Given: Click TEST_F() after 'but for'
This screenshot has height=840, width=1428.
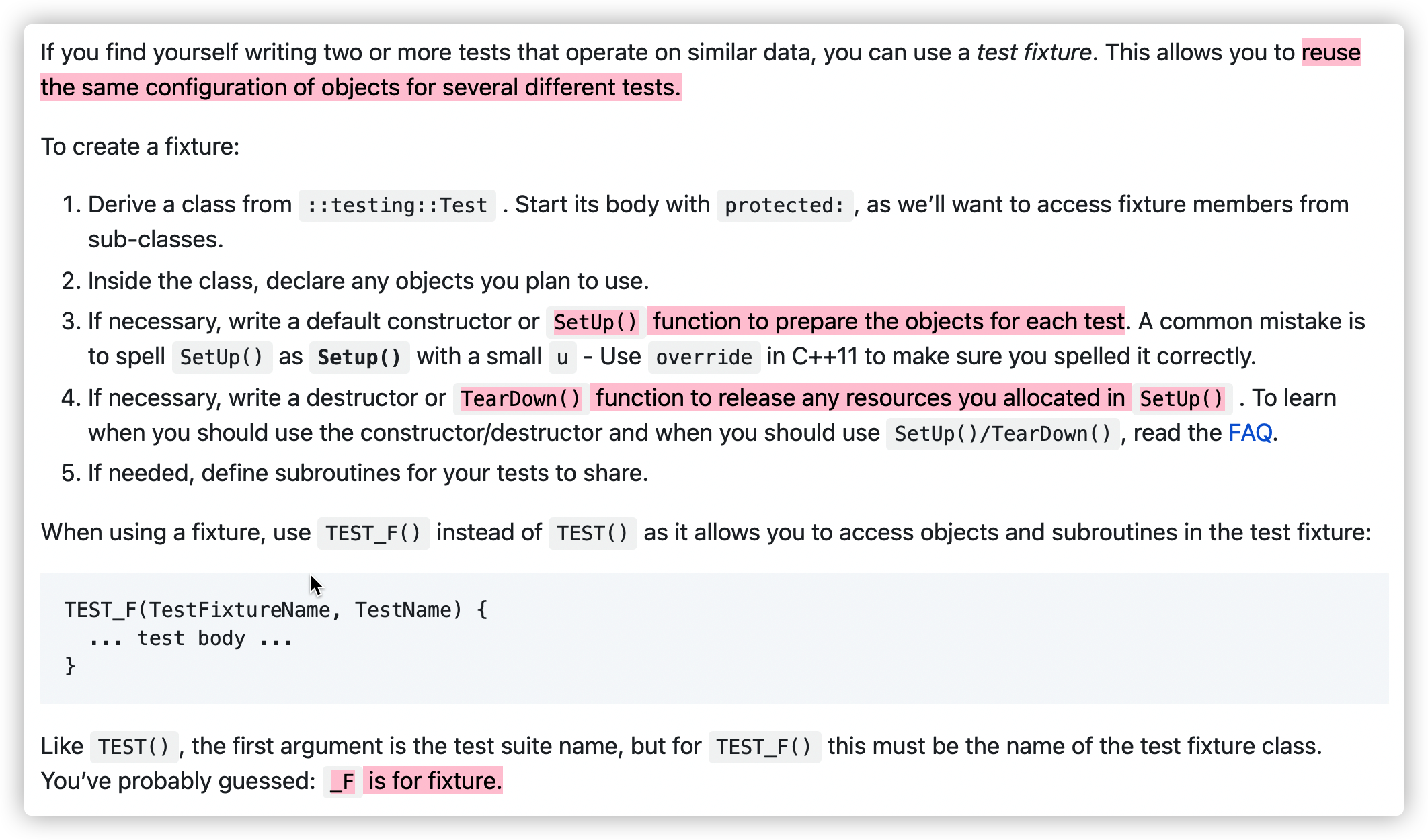Looking at the screenshot, I should pos(764,747).
